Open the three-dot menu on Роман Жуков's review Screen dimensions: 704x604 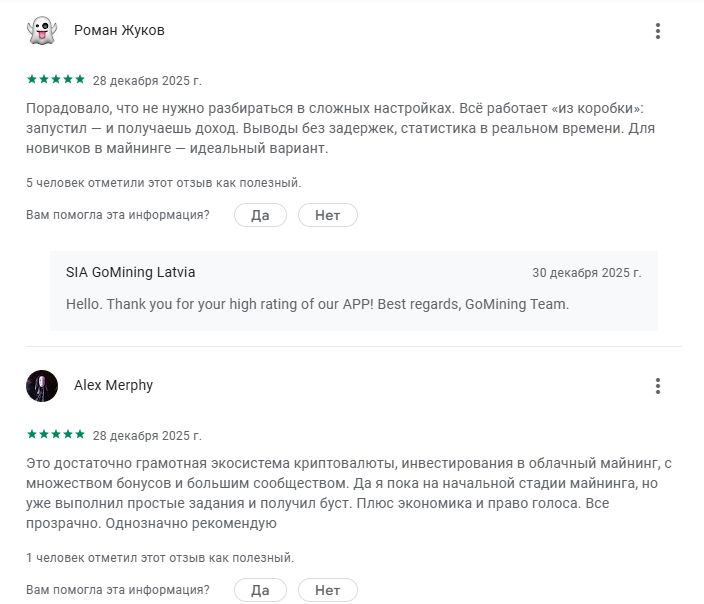657,31
